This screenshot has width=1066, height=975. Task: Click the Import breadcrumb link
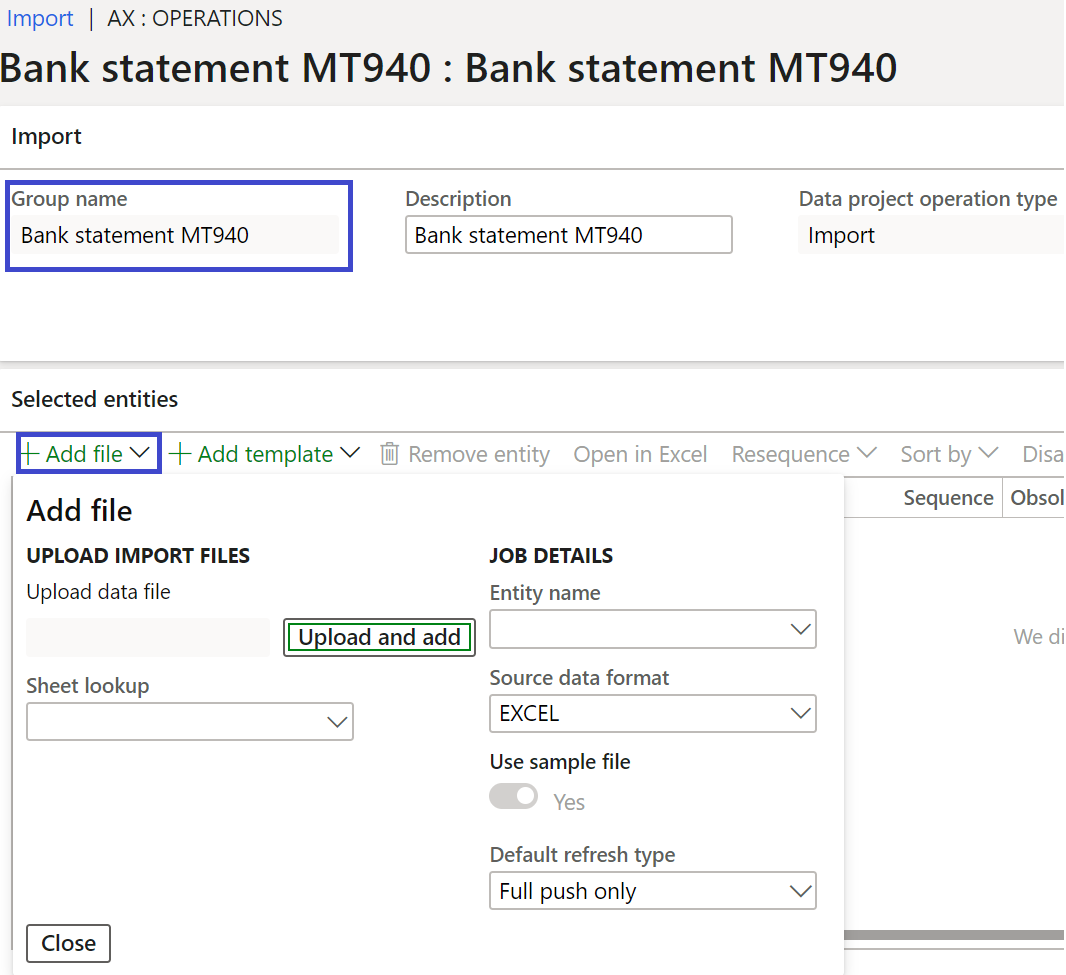tap(39, 18)
